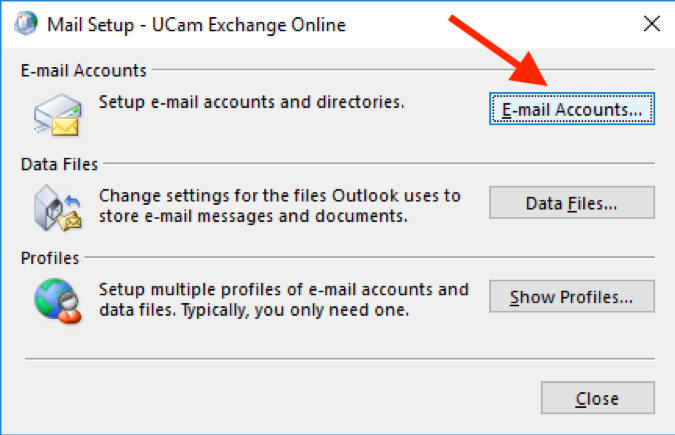This screenshot has width=675, height=435.
Task: Click the envelope and tray e-mail accounts icon
Action: (x=58, y=115)
